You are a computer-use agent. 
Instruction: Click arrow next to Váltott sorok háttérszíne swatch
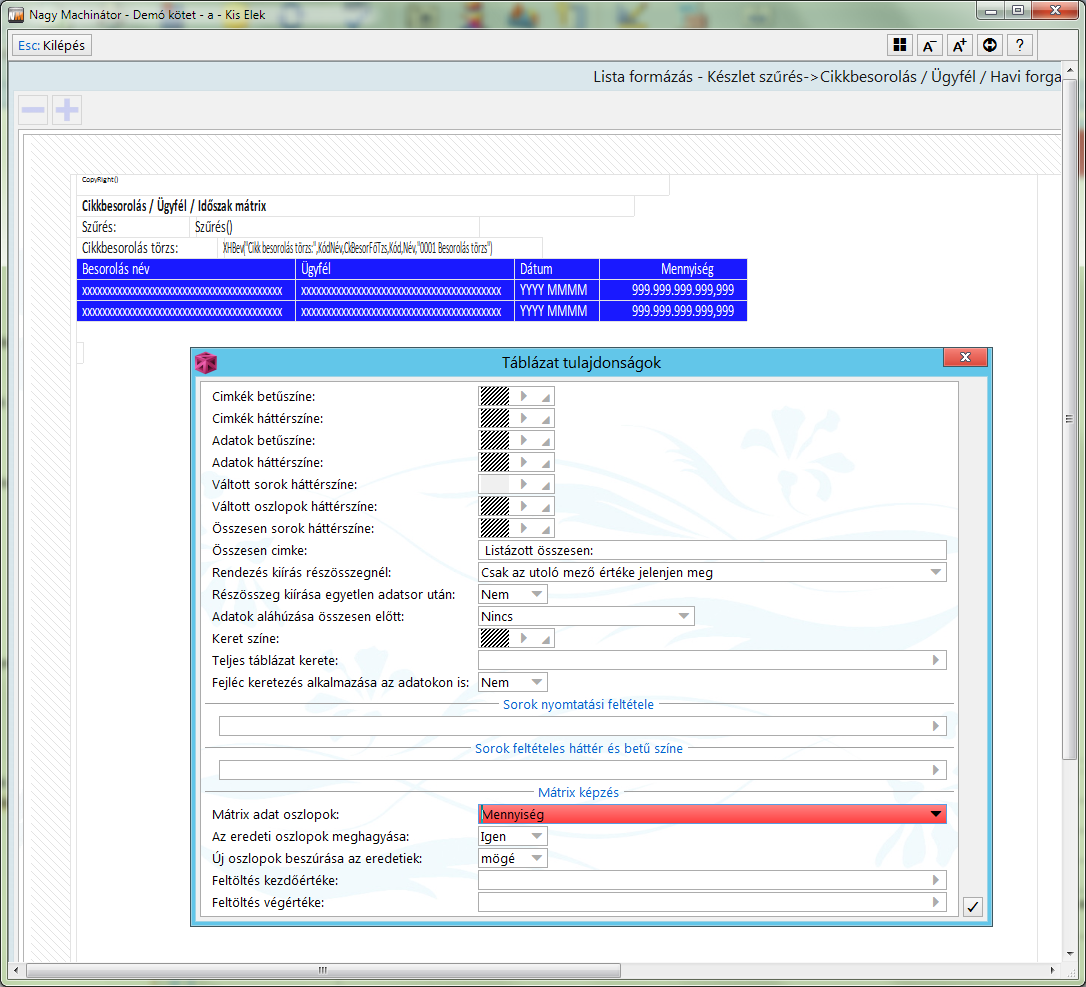coord(524,484)
